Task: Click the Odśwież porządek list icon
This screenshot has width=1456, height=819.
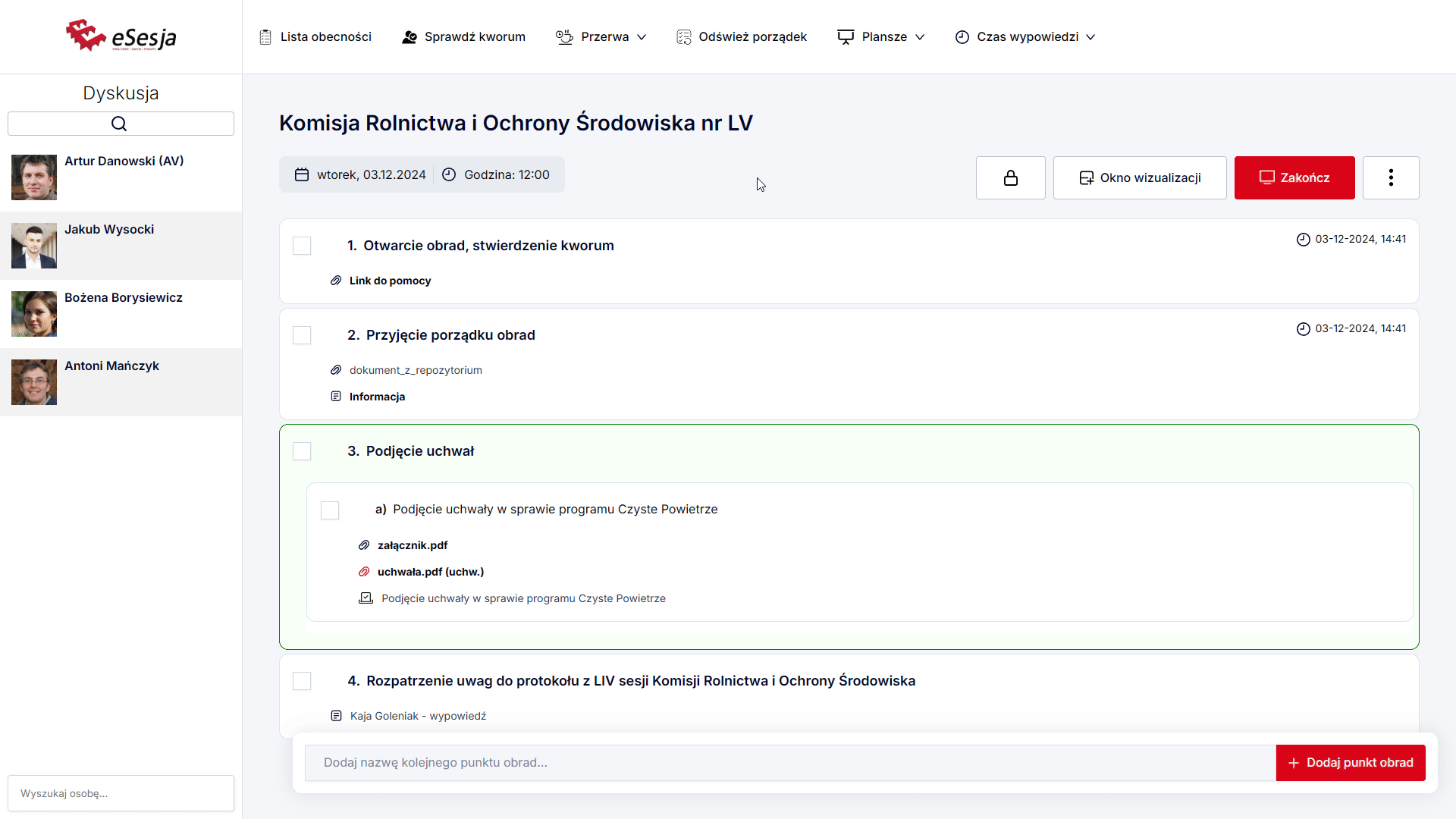Action: 684,37
